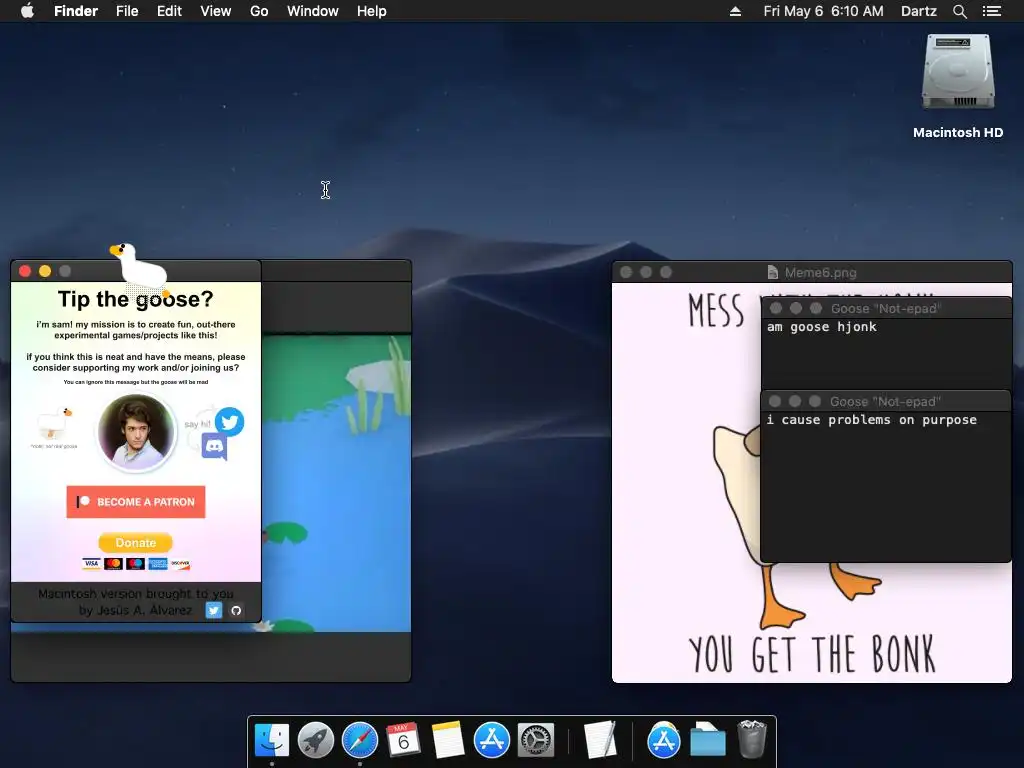Click Sam's circular profile photo
Image resolution: width=1024 pixels, height=768 pixels.
point(136,432)
